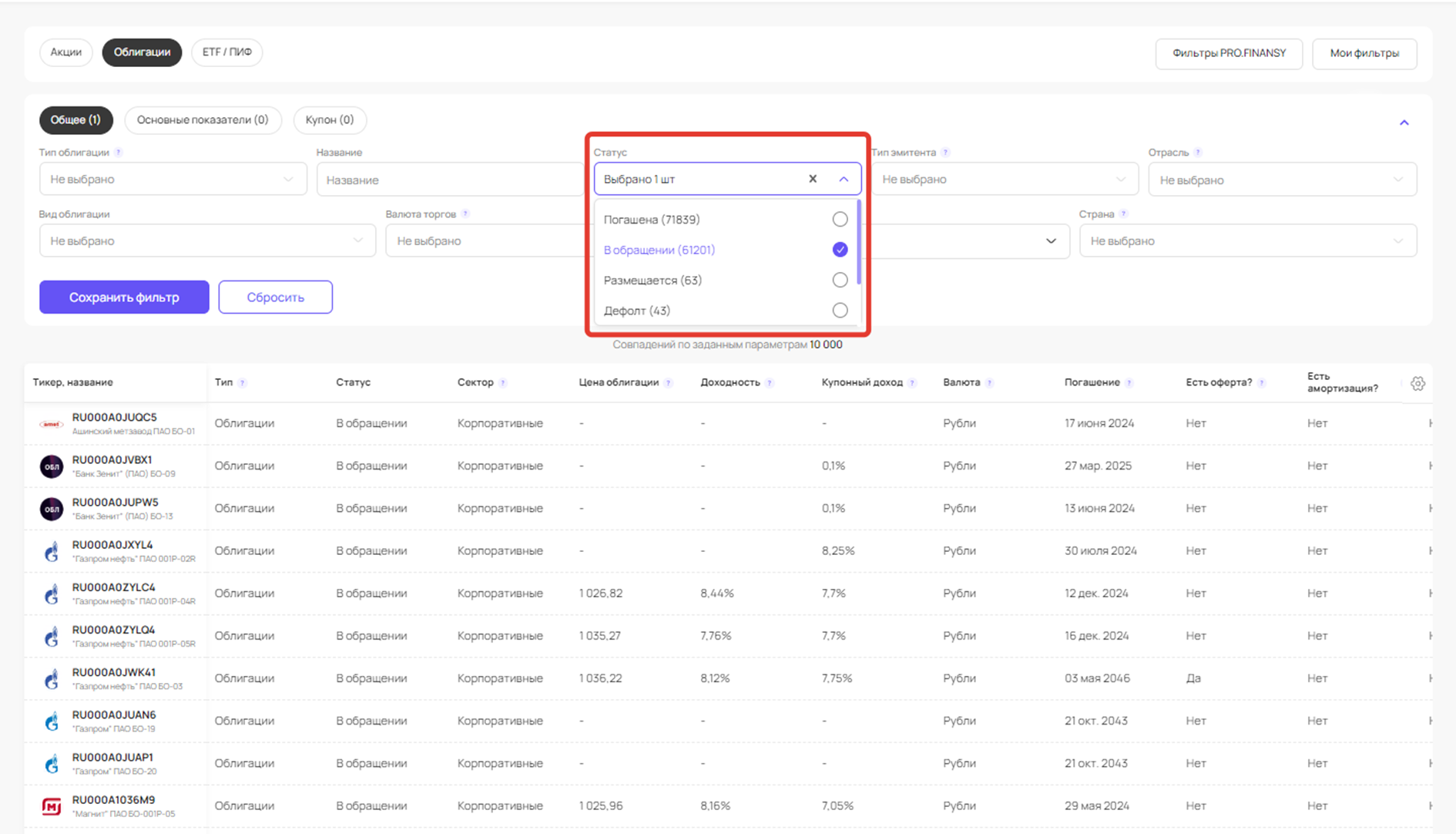This screenshot has height=834, width=1456.
Task: Click the Банк Зенит БО-13 logo
Action: [52, 509]
